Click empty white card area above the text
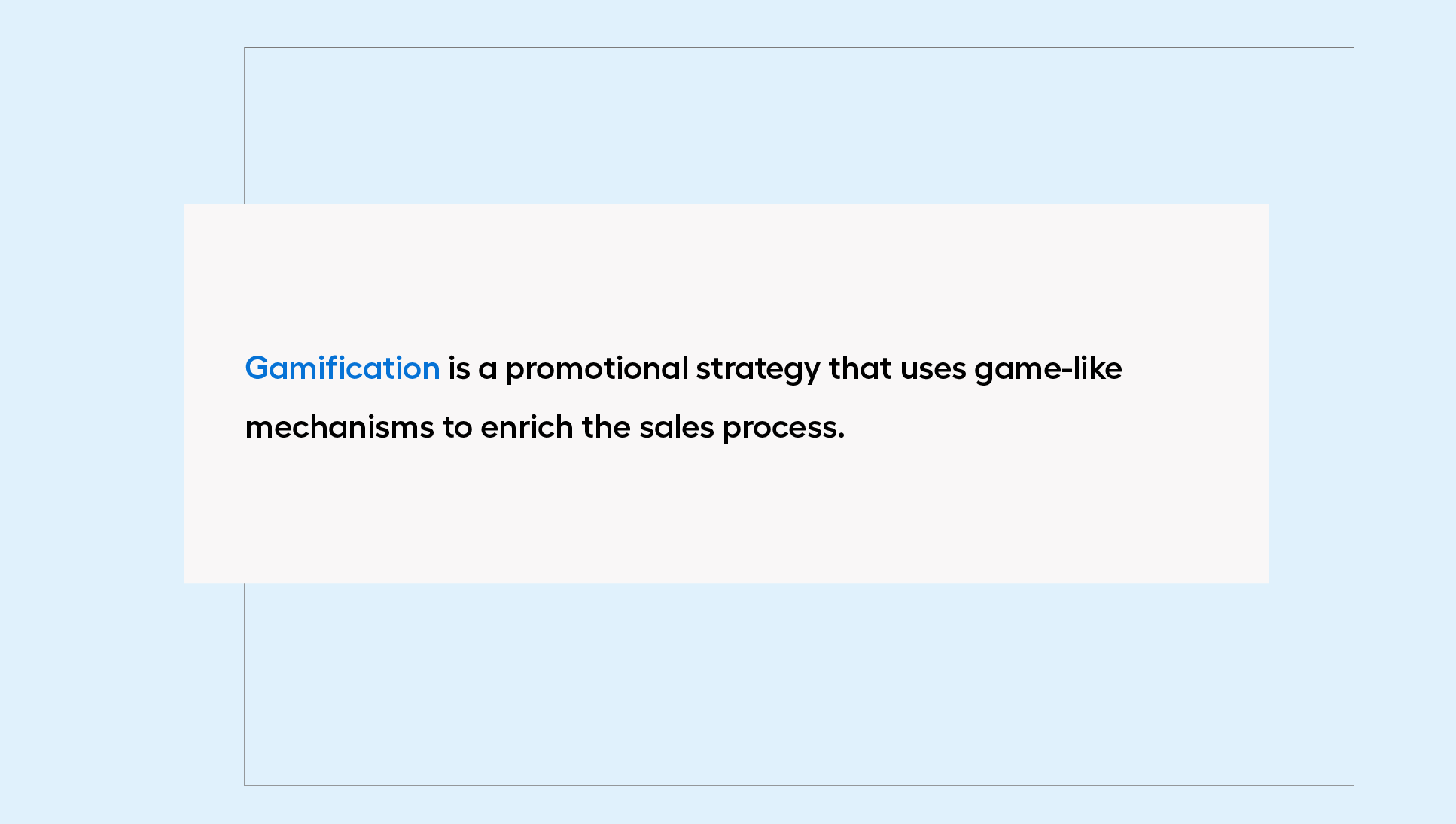The height and width of the screenshot is (824, 1456). (x=726, y=271)
